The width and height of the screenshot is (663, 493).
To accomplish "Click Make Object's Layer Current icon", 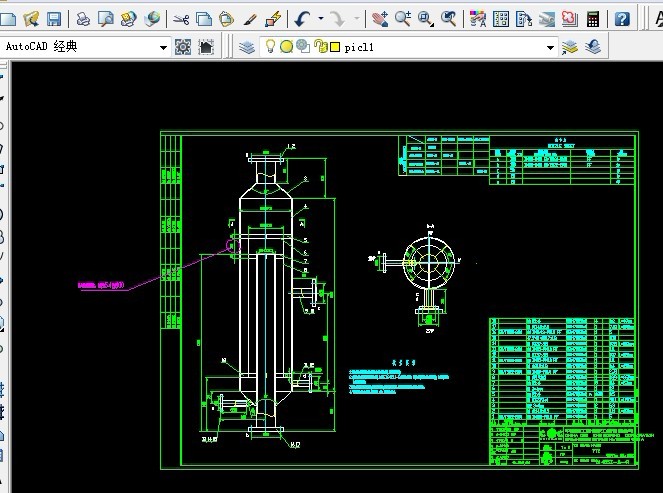I will pyautogui.click(x=570, y=47).
